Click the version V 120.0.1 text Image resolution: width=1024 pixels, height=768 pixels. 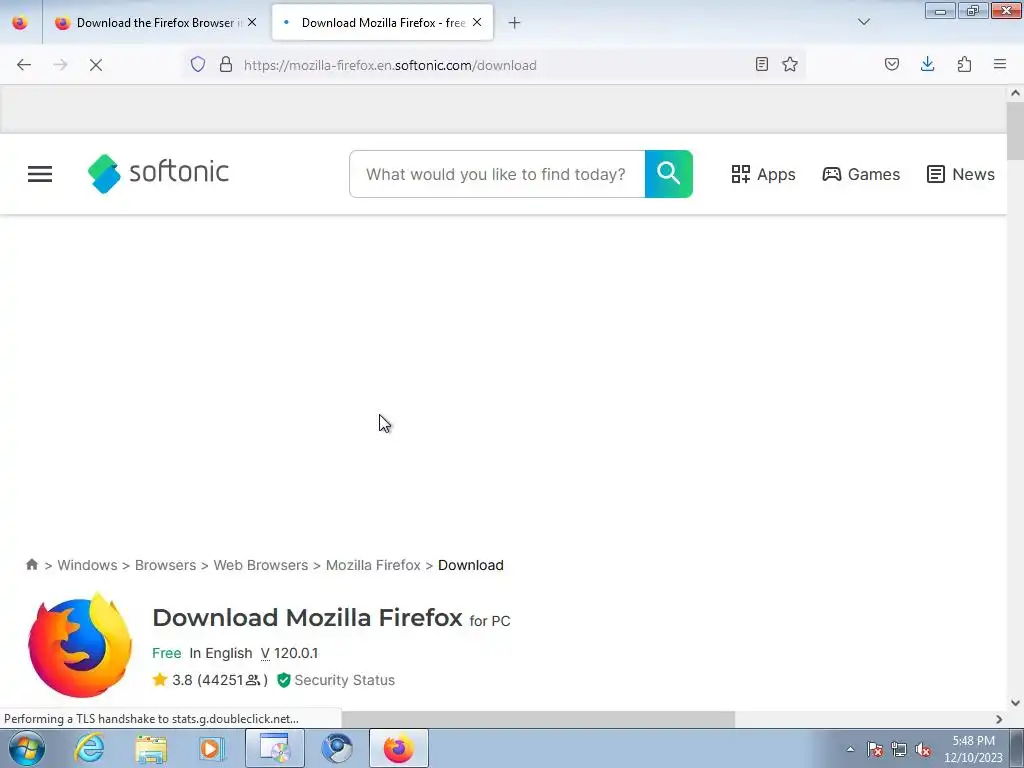(x=289, y=653)
